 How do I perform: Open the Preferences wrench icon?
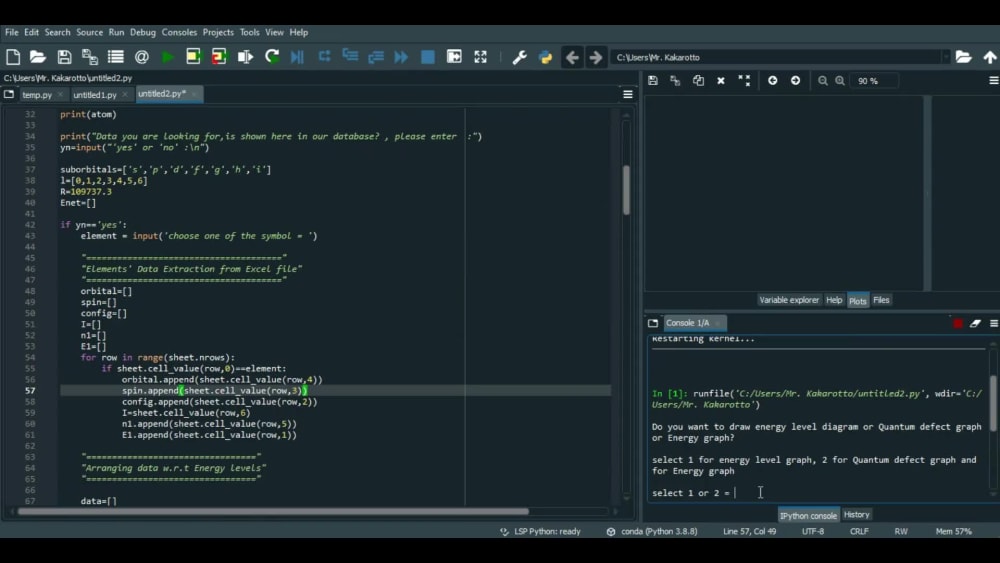tap(519, 57)
